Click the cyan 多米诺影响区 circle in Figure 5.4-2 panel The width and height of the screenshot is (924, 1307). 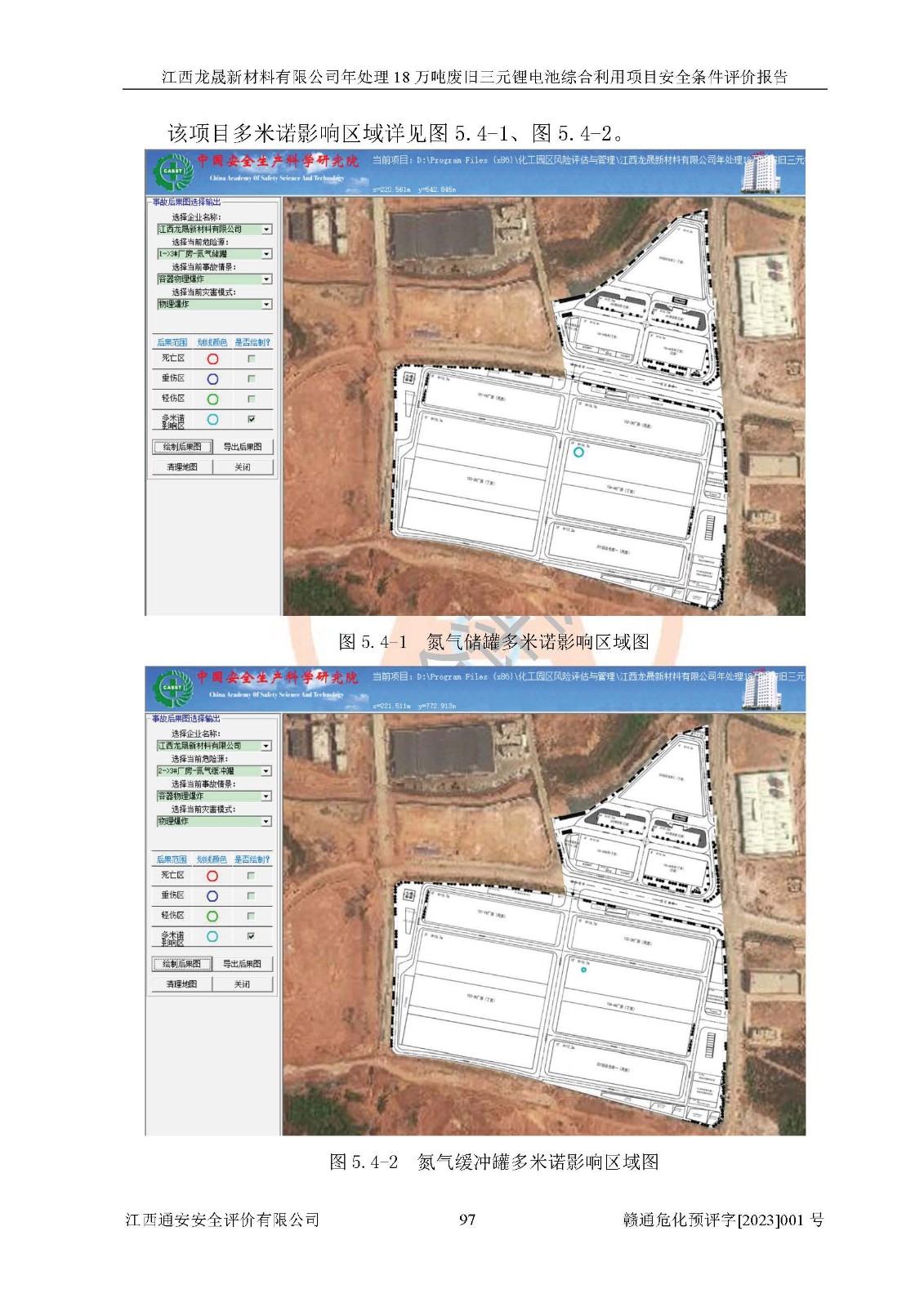tap(212, 937)
